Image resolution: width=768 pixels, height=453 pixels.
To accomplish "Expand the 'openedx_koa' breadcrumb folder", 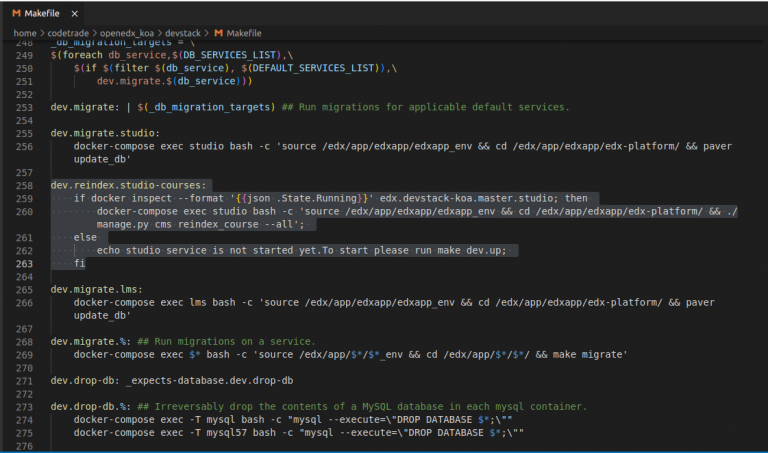I will click(128, 33).
